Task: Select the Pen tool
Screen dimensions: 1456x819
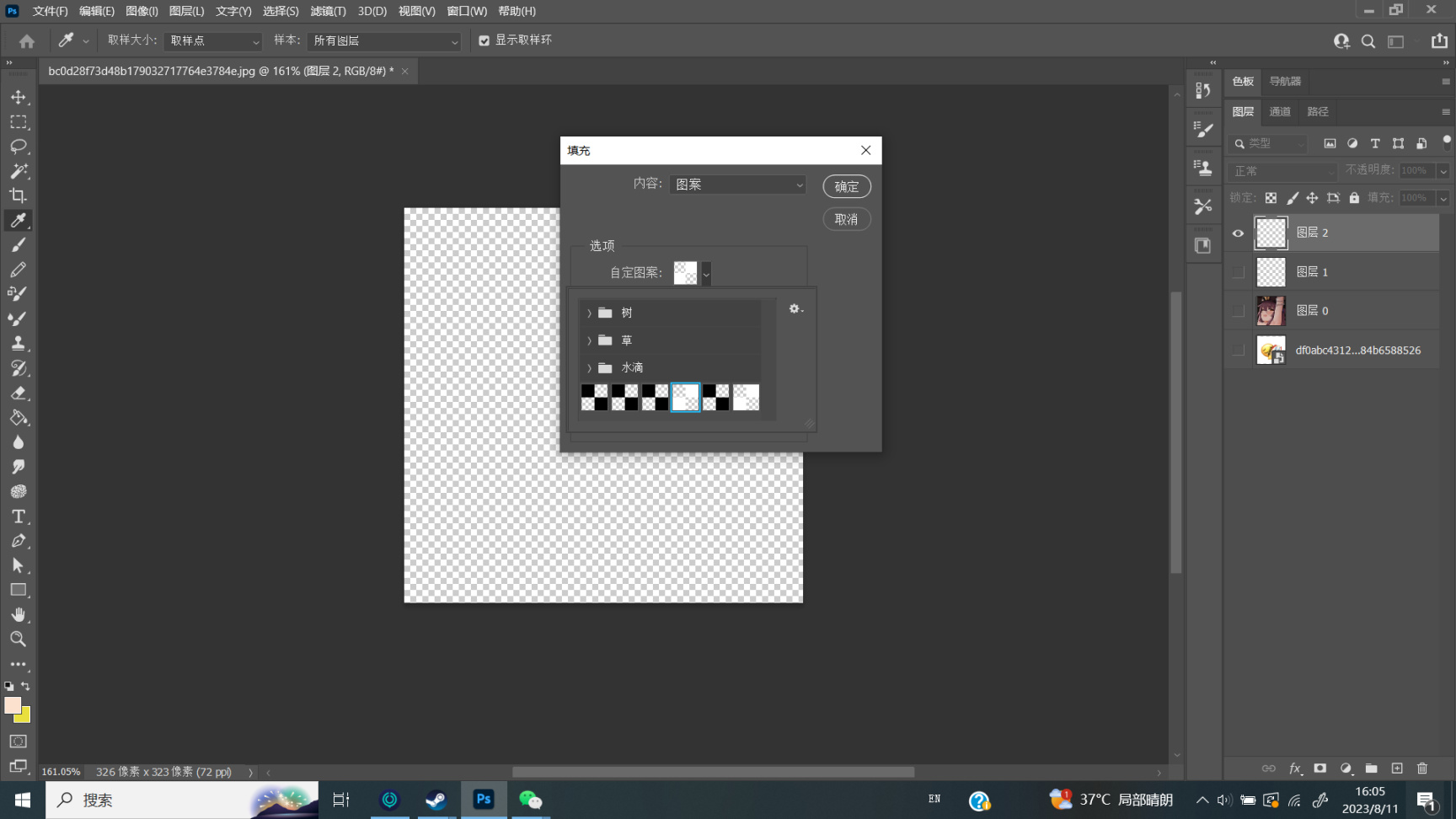Action: pyautogui.click(x=19, y=540)
